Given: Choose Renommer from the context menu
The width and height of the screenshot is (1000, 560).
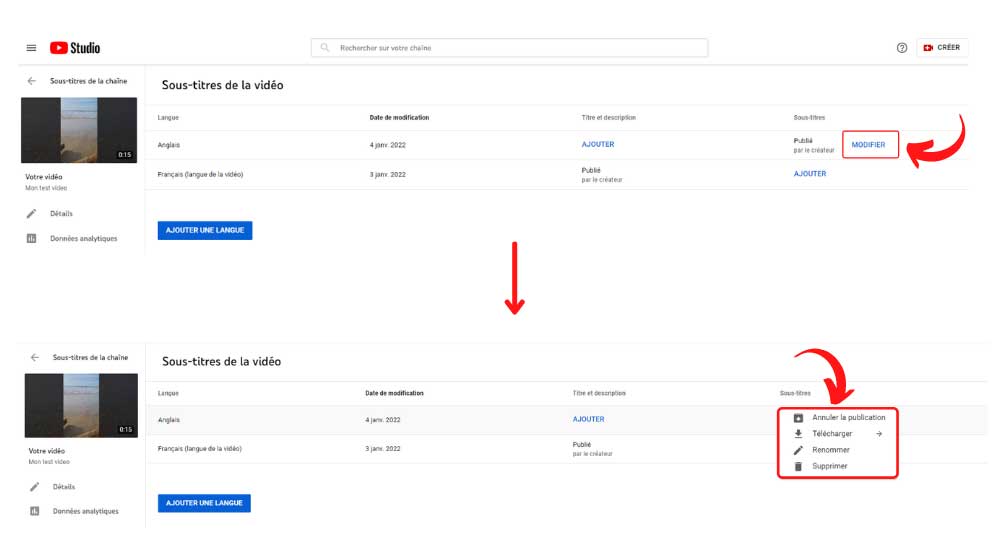Looking at the screenshot, I should click(830, 450).
